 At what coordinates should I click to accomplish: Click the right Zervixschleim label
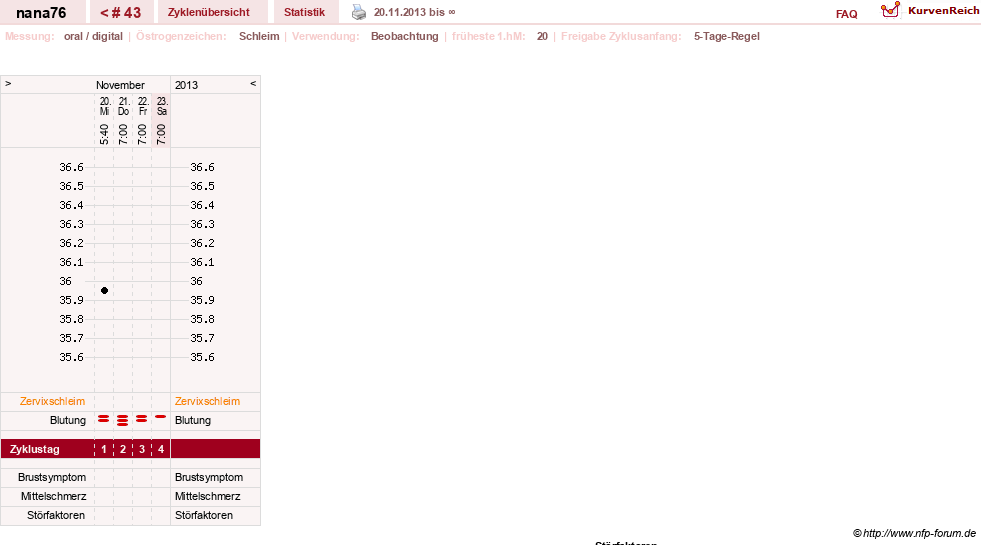[x=207, y=401]
